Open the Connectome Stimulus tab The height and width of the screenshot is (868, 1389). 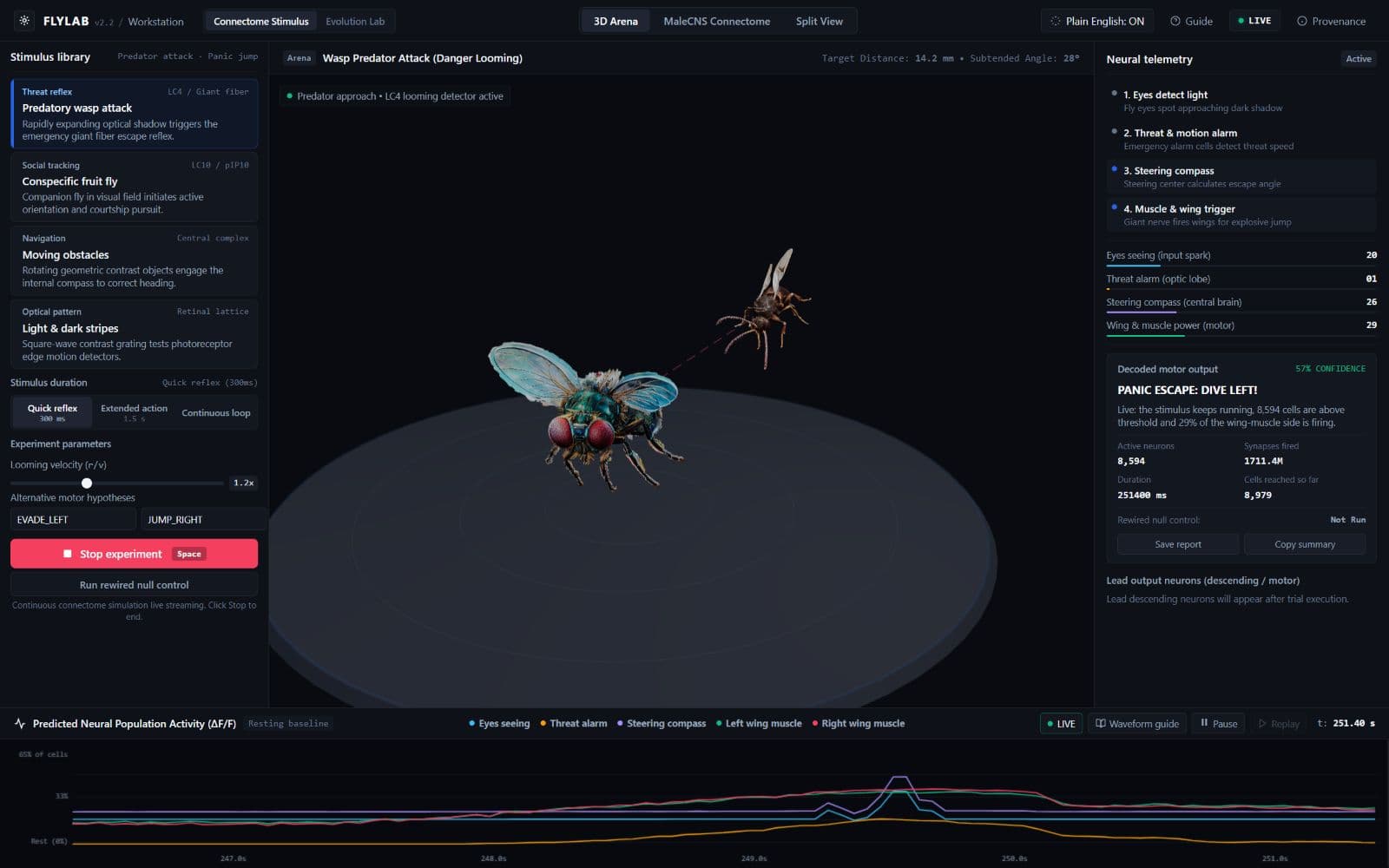260,21
